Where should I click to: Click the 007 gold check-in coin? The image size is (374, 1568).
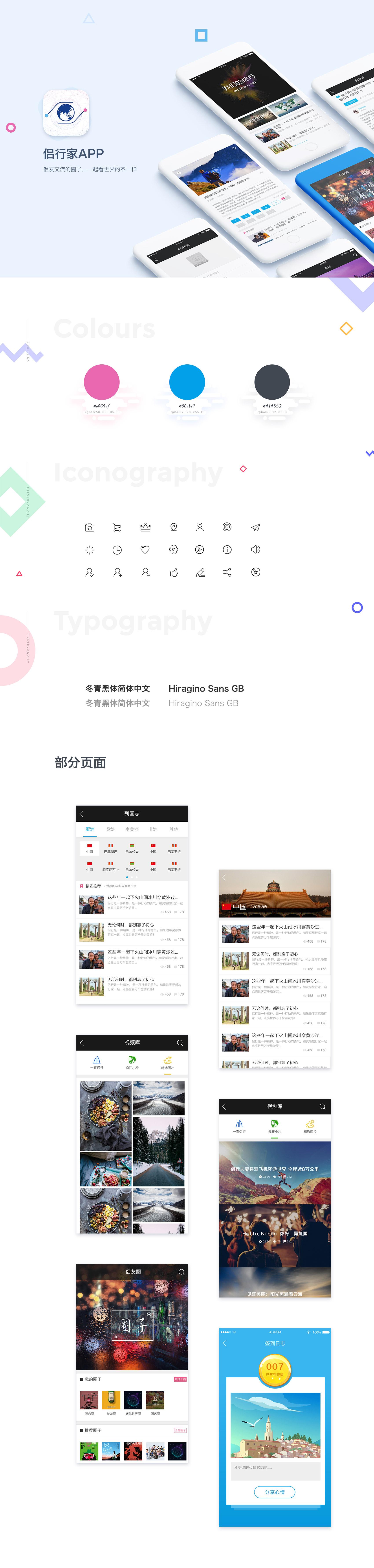275,1370
